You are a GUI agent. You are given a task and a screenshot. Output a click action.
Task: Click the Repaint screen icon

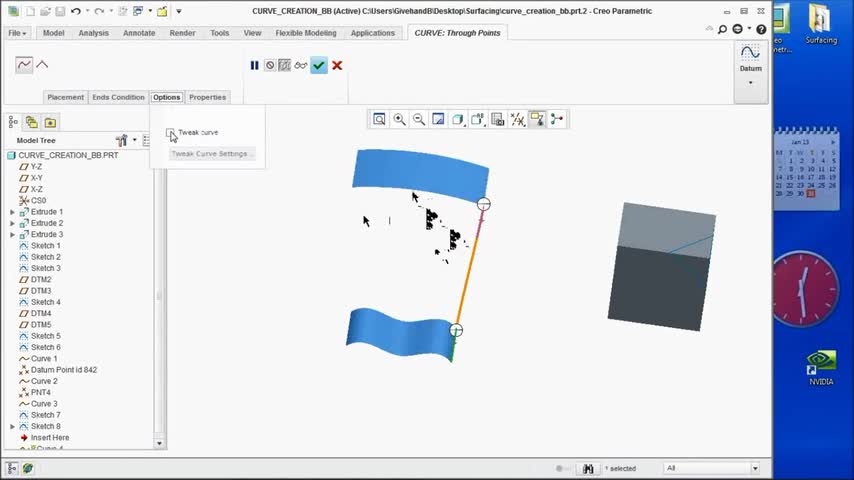coord(438,119)
